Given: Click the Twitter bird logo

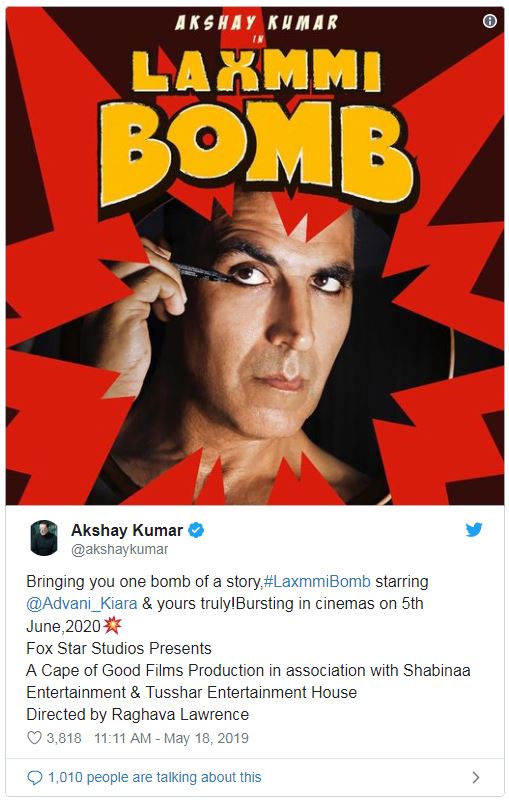Looking at the screenshot, I should click(x=474, y=529).
